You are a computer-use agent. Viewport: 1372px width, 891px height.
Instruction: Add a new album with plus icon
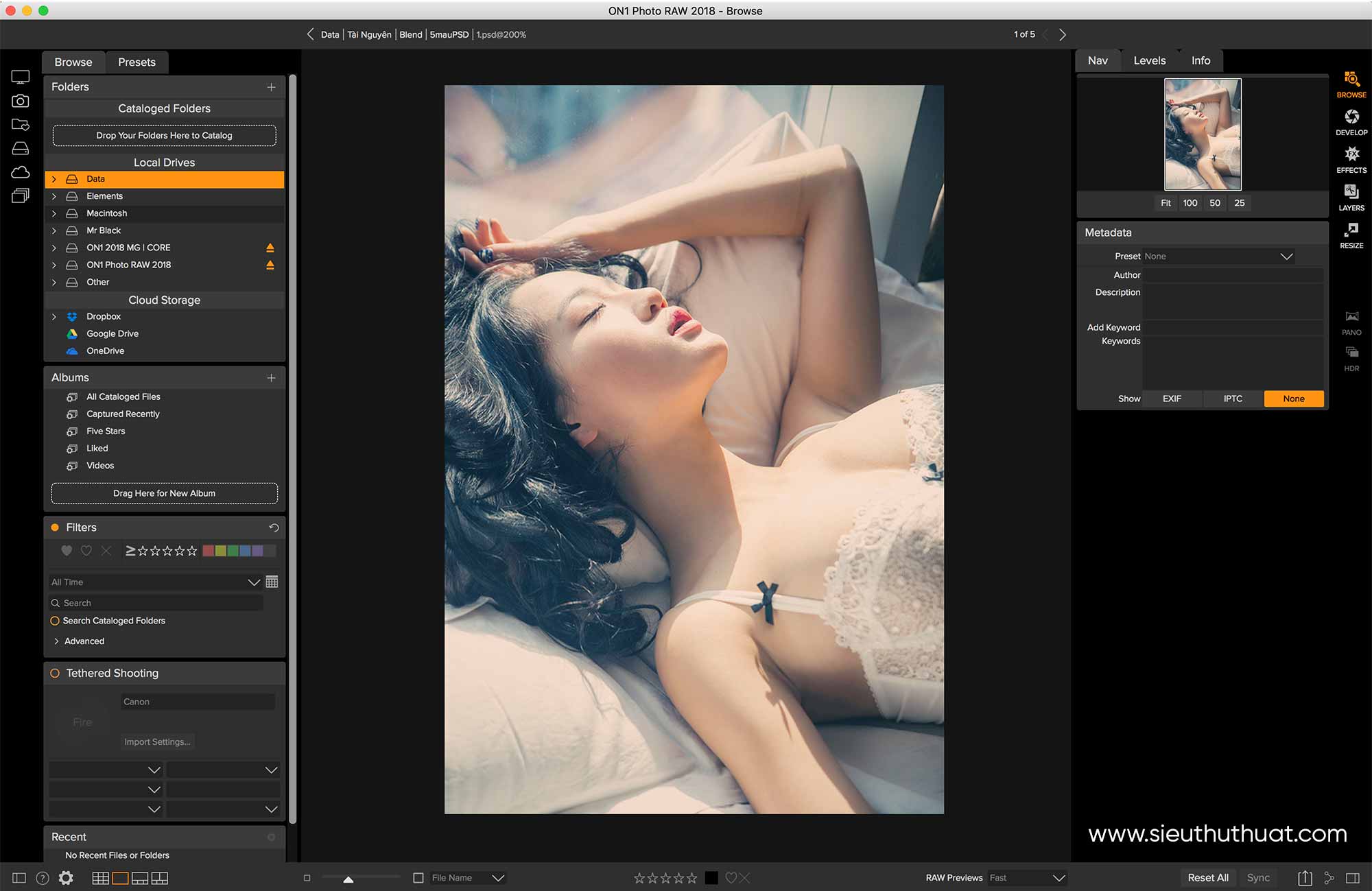pos(271,378)
